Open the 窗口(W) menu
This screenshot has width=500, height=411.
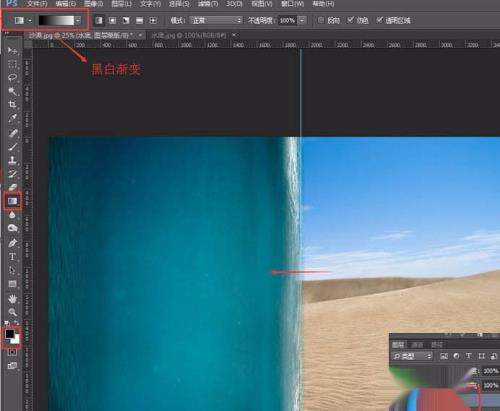[x=292, y=4]
